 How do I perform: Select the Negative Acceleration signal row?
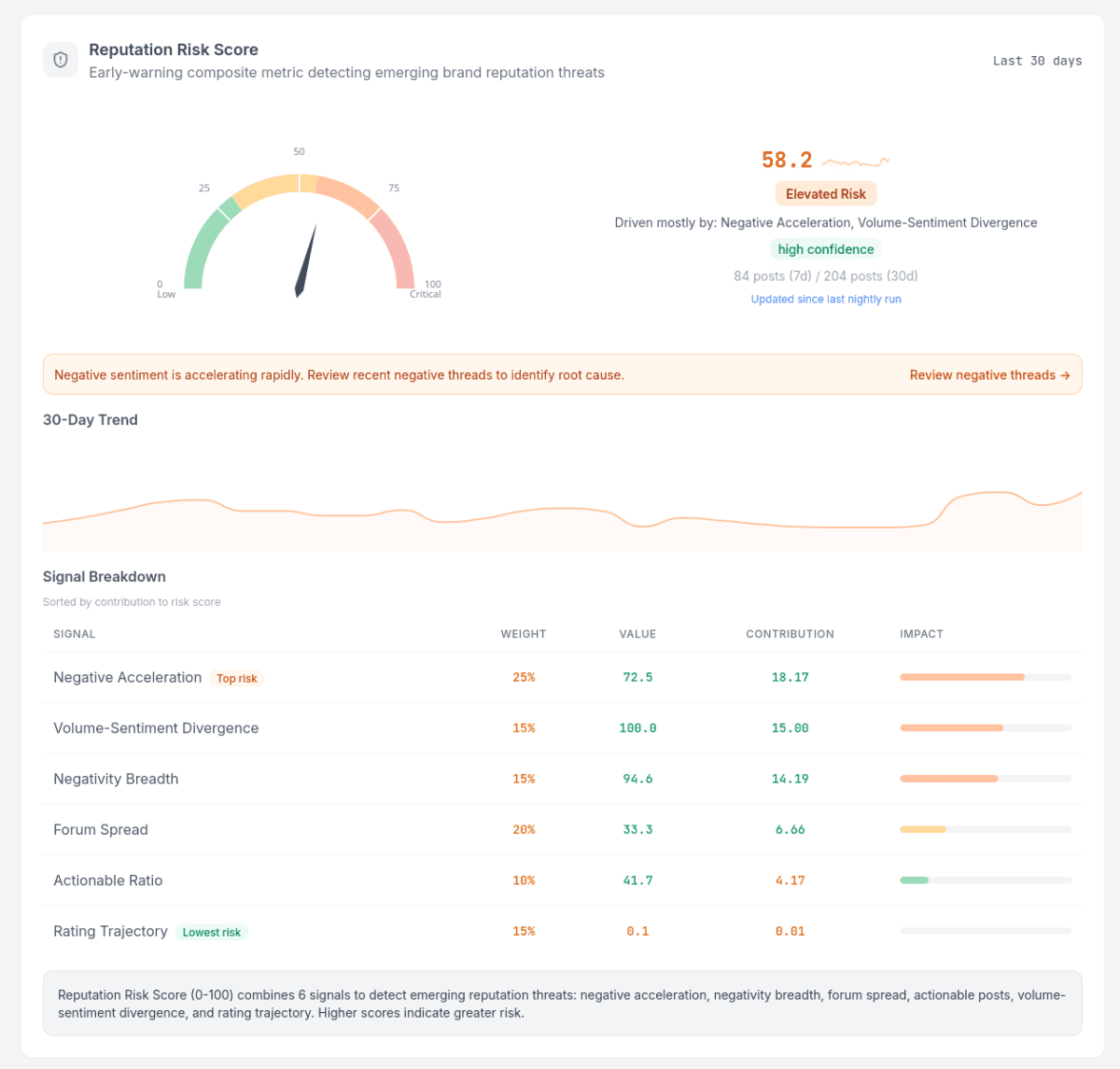click(x=563, y=678)
